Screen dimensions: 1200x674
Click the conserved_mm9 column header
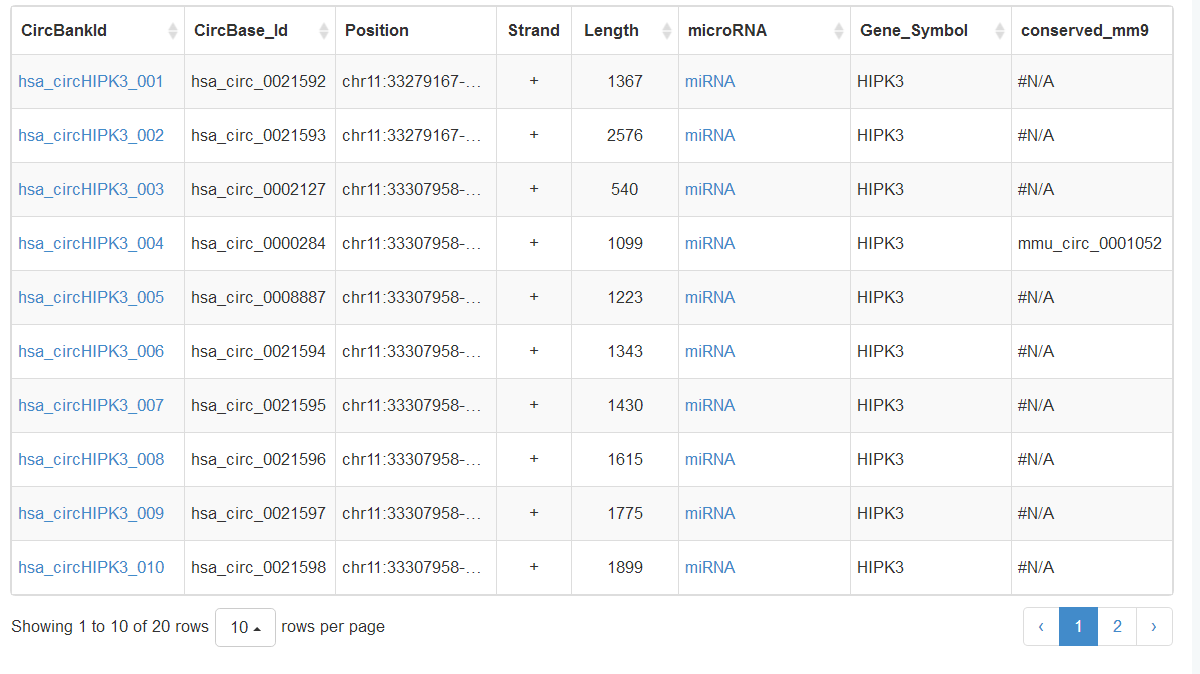(x=1084, y=31)
